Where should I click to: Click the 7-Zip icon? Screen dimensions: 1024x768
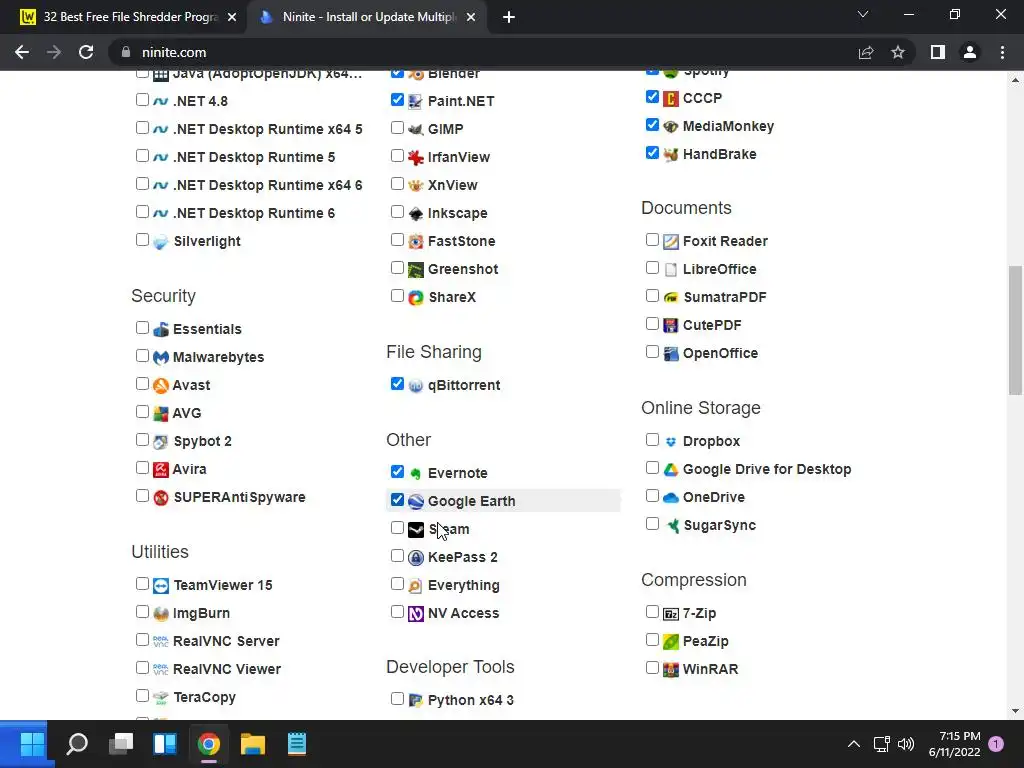(x=671, y=614)
